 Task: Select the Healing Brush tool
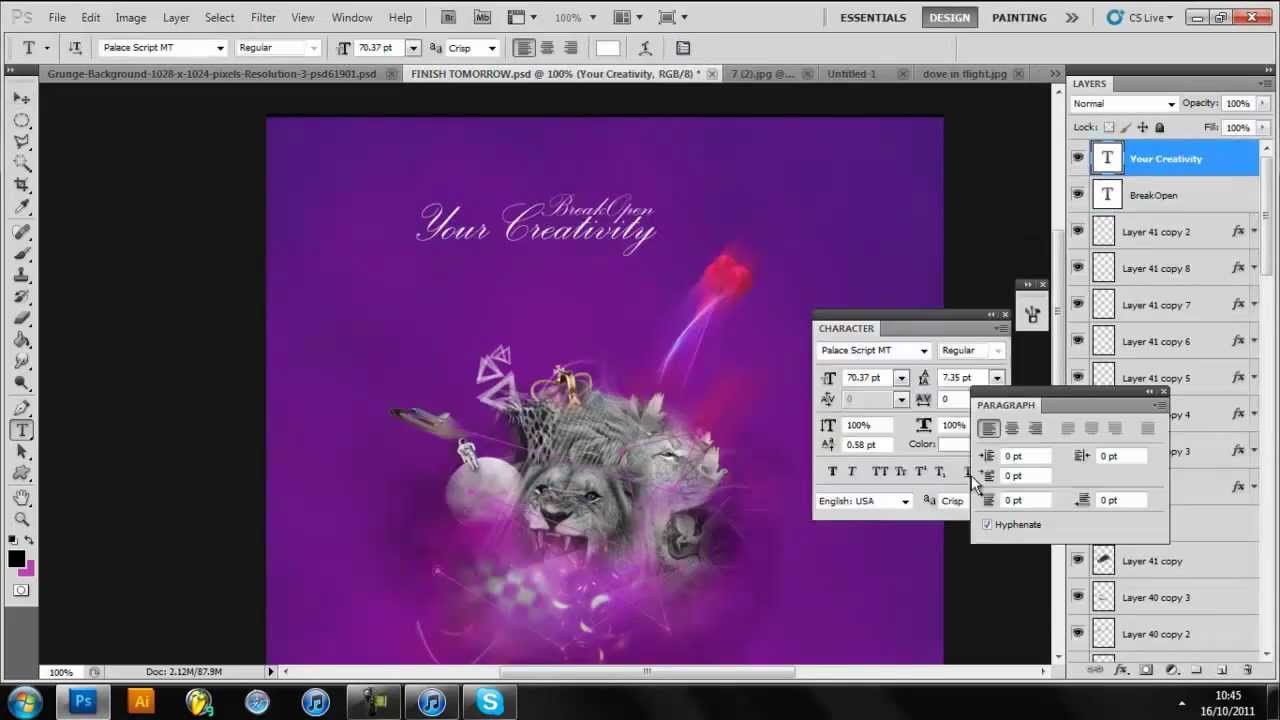pyautogui.click(x=21, y=232)
